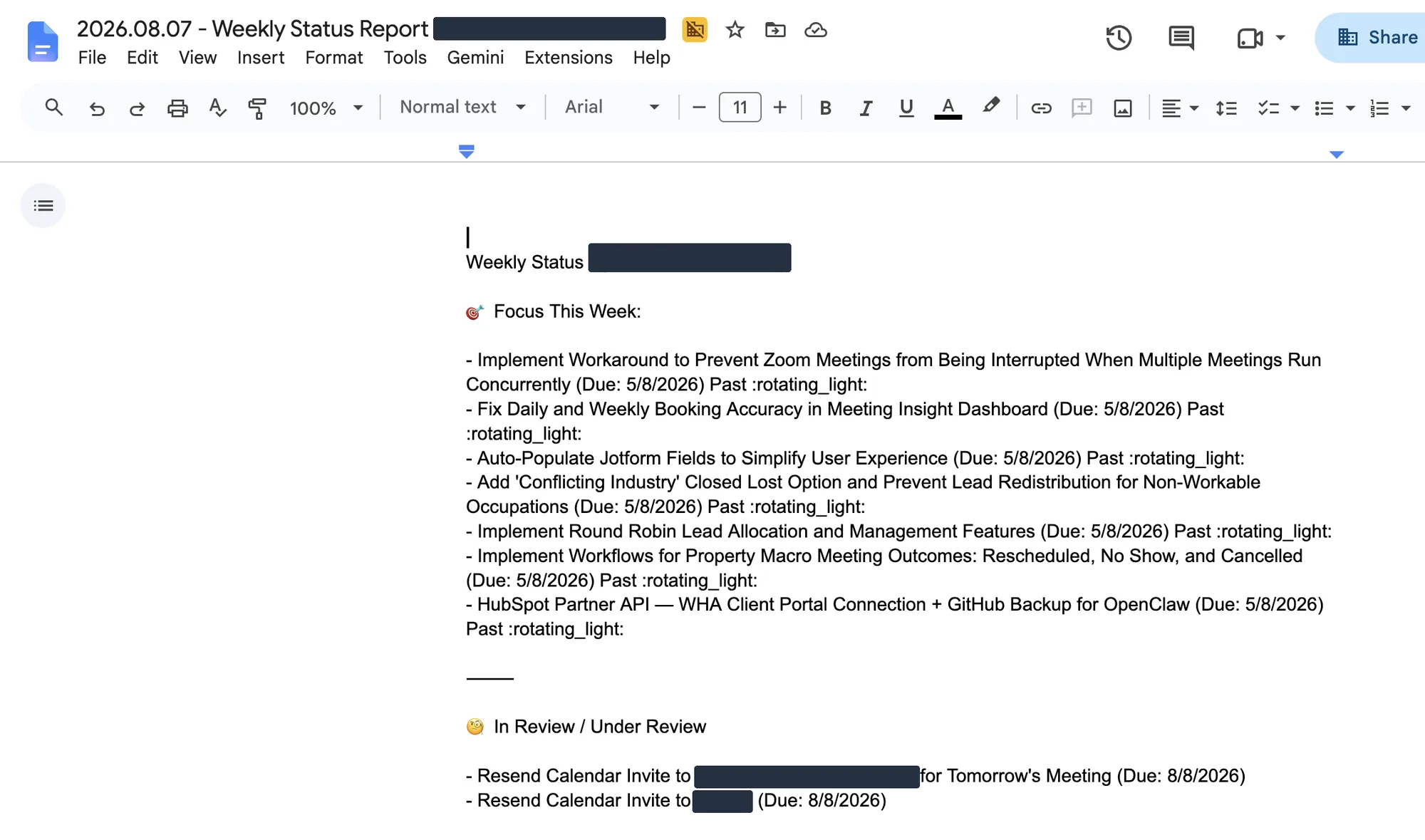Screen dimensions: 1425x840
Task: Show the document outline
Action: coord(43,206)
